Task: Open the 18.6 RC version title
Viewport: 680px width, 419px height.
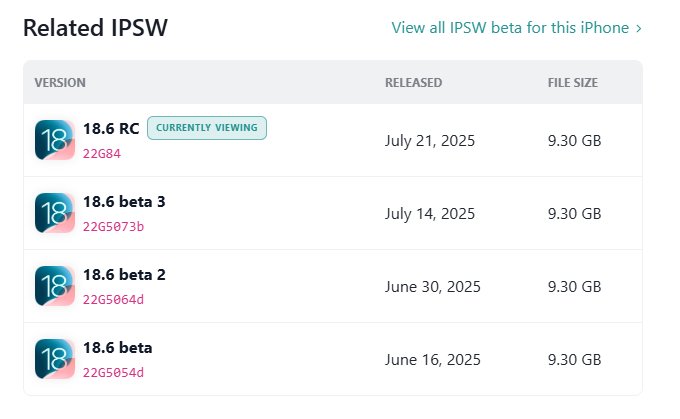Action: [111, 128]
